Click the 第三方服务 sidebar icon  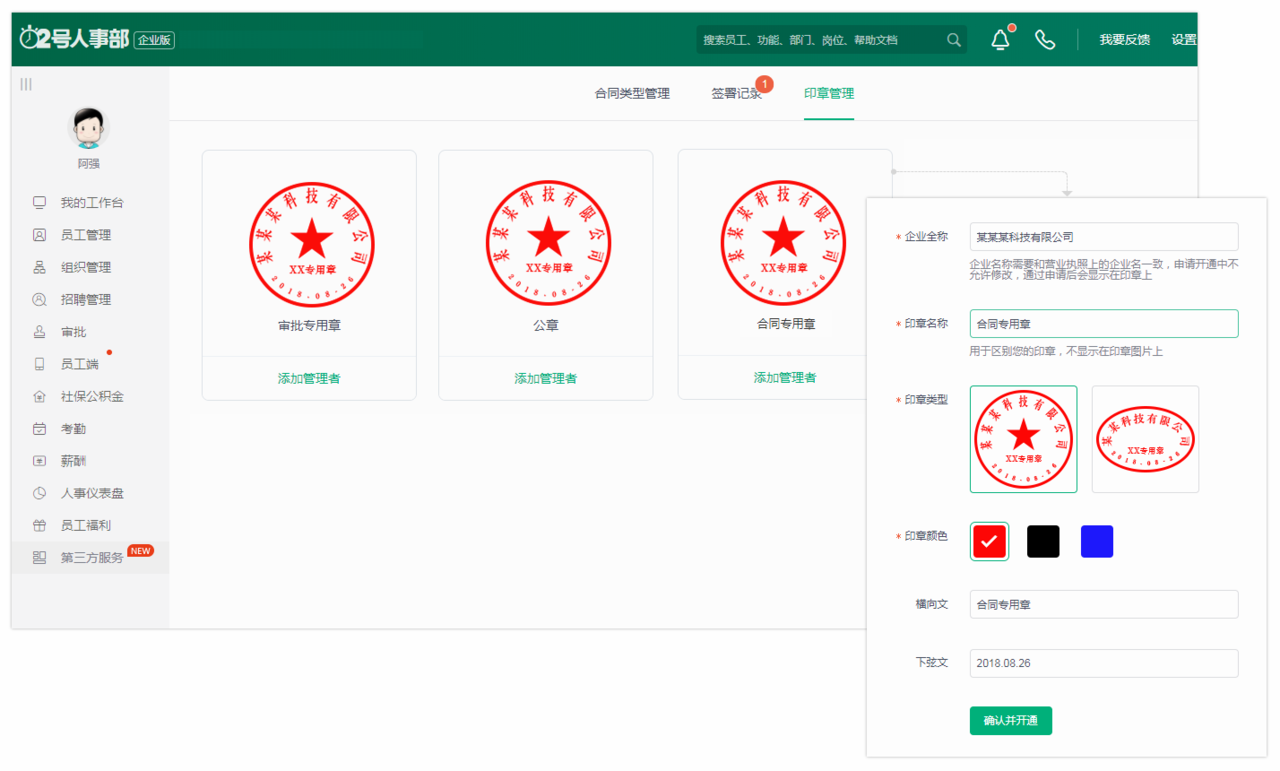click(40, 557)
